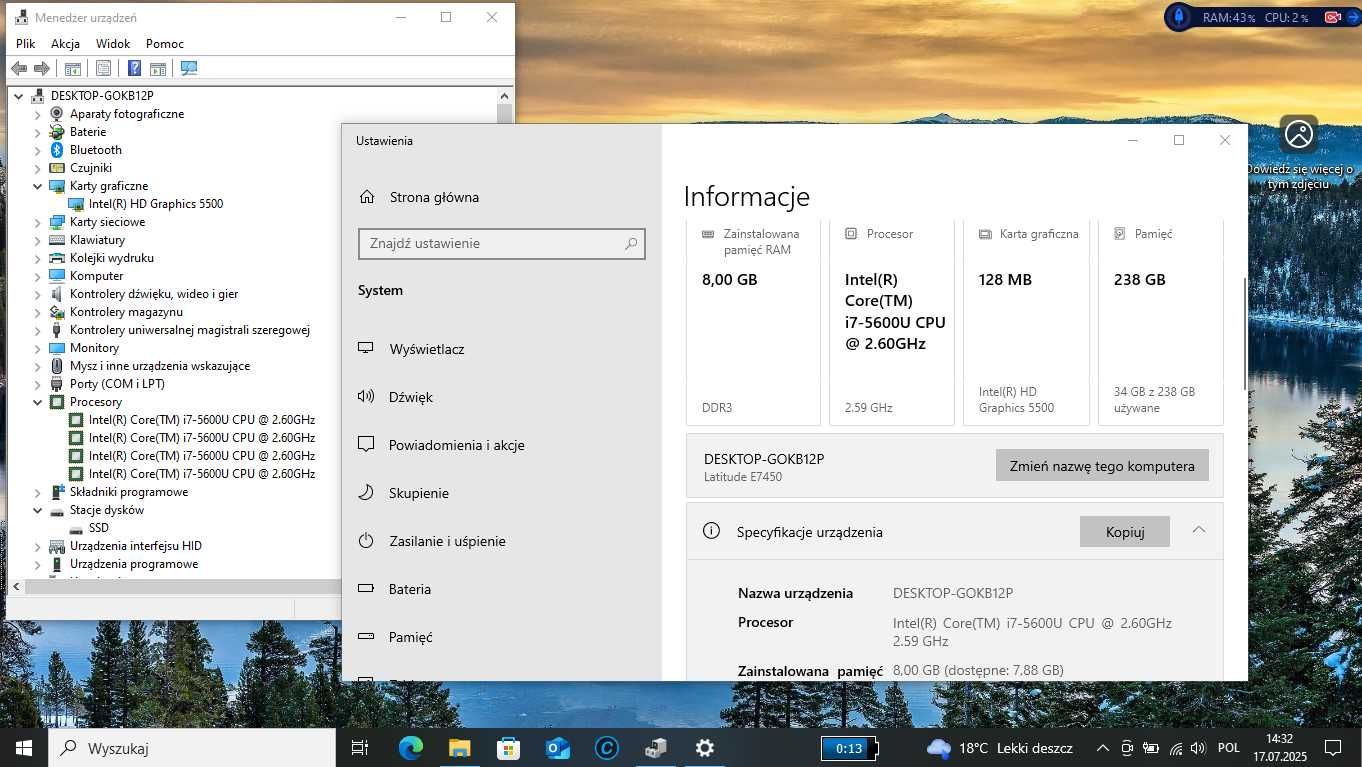Open the Akcja menu
This screenshot has height=767, width=1362.
(65, 44)
